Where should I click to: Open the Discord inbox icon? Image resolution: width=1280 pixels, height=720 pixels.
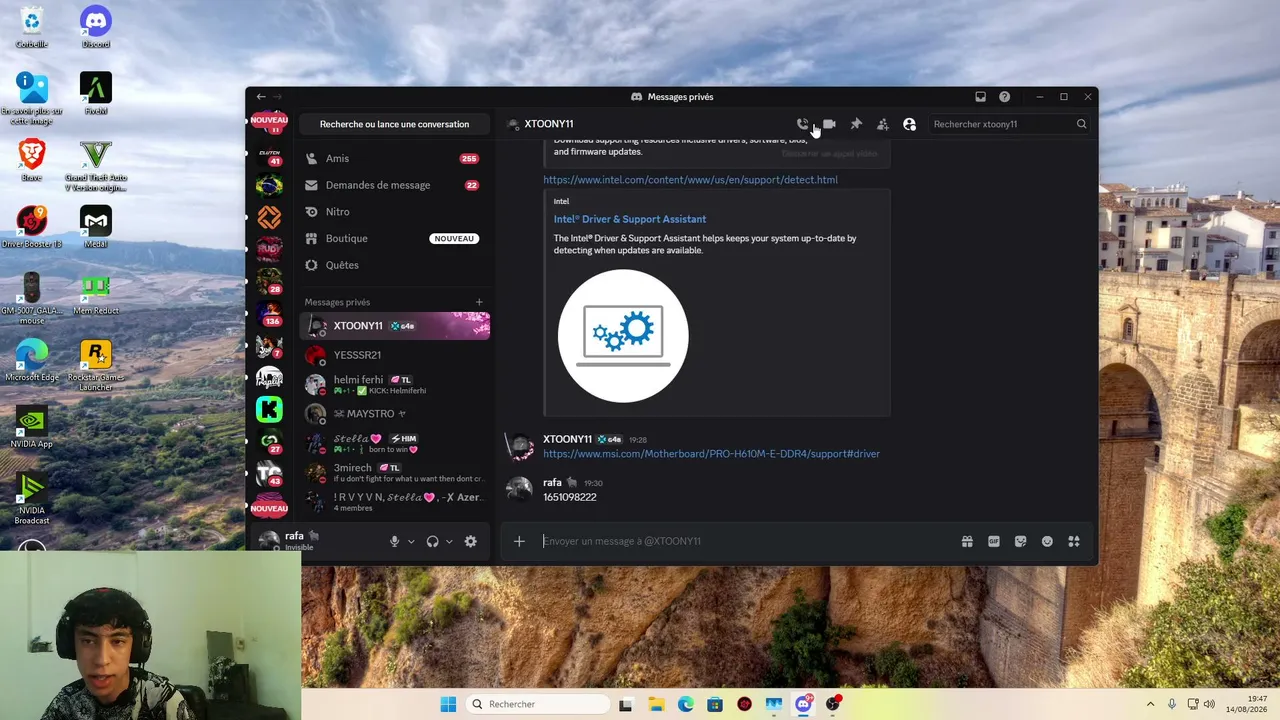(980, 97)
